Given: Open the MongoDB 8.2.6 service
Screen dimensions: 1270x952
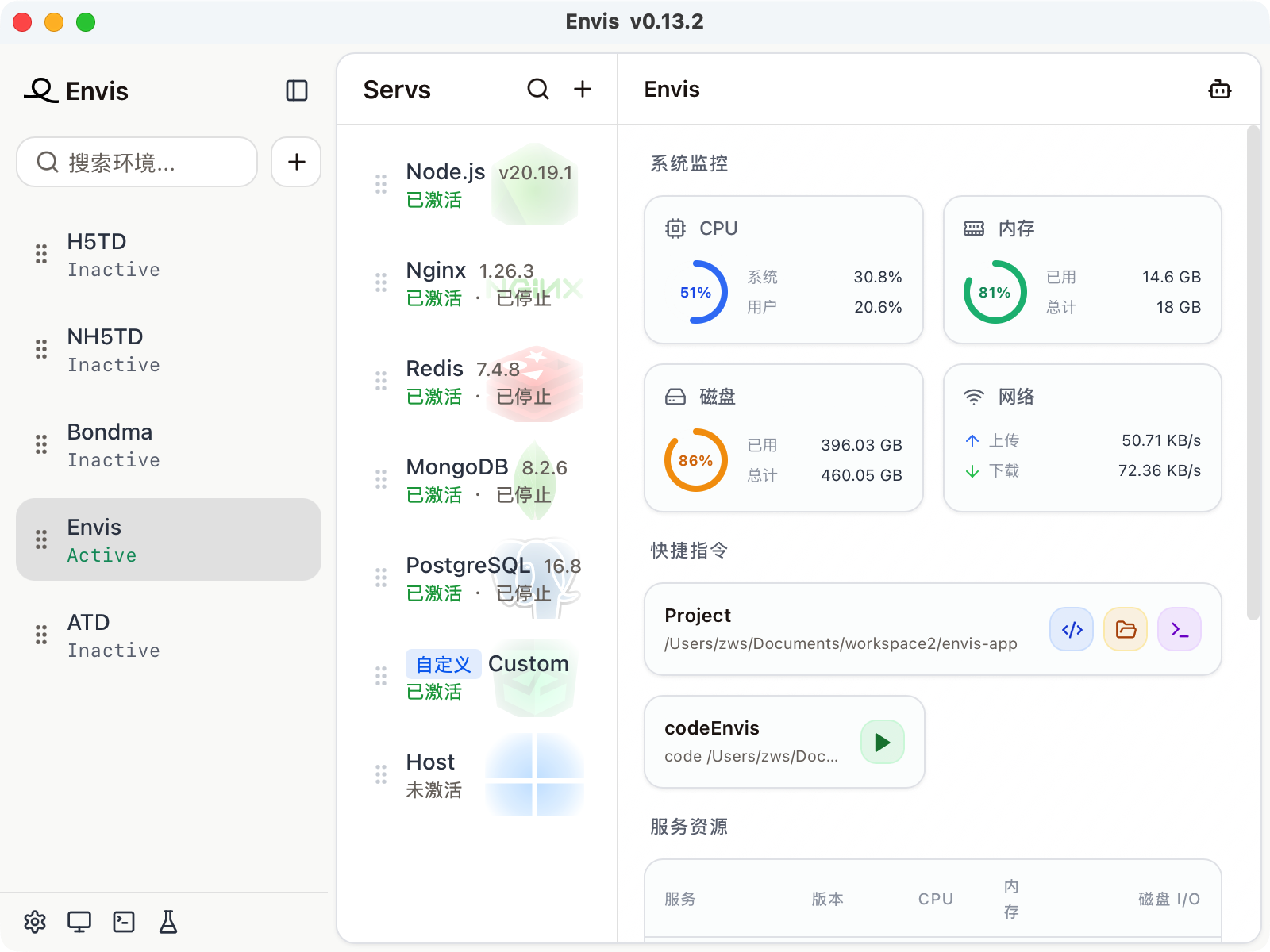Looking at the screenshot, I should (x=477, y=479).
